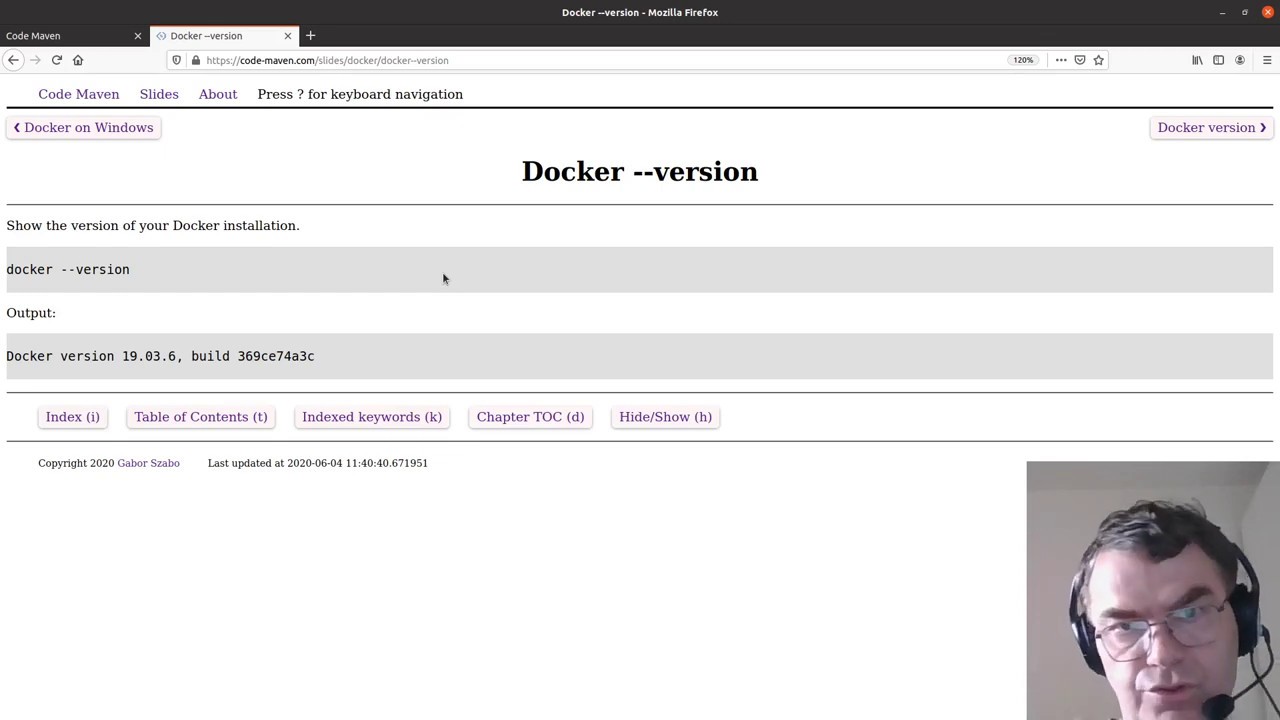This screenshot has height=720, width=1280.
Task: Close the Docker --version tab
Action: 288,36
